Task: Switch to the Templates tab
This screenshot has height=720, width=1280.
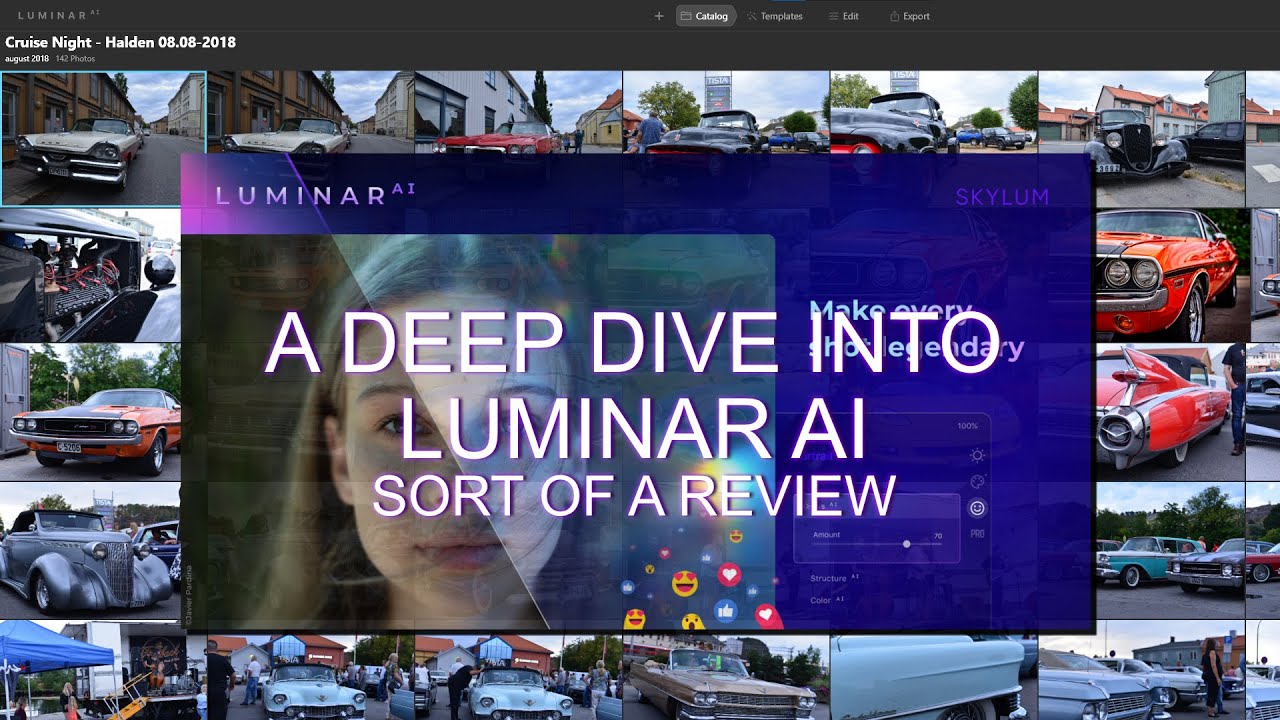Action: point(774,16)
